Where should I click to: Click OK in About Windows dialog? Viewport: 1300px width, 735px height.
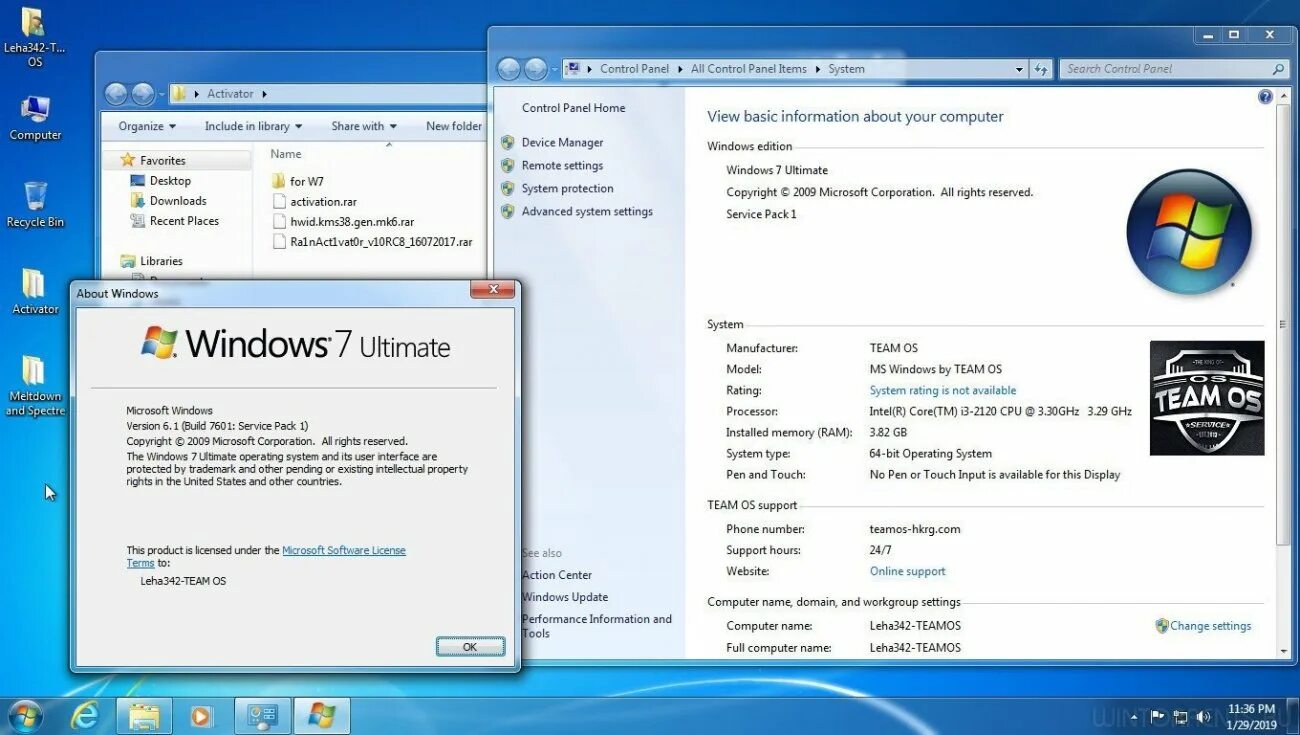(470, 647)
